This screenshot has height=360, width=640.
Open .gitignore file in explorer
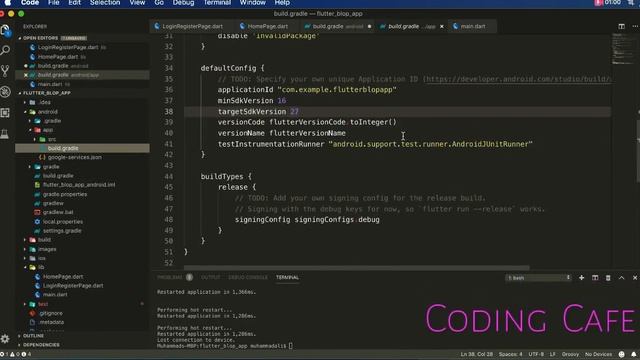click(51, 313)
